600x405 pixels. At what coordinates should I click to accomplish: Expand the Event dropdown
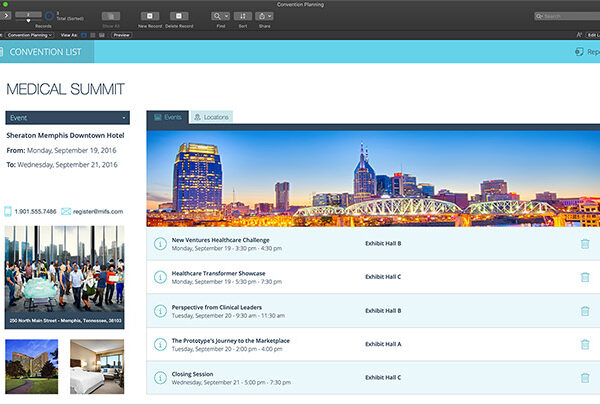point(67,117)
